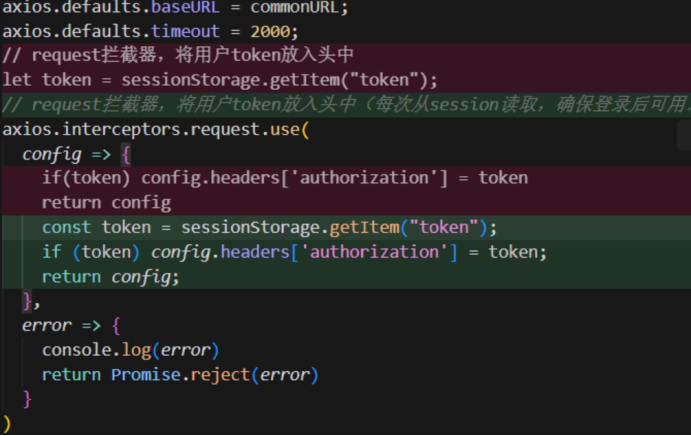Click getItem in the added green line
691x436 pixels.
(364, 227)
